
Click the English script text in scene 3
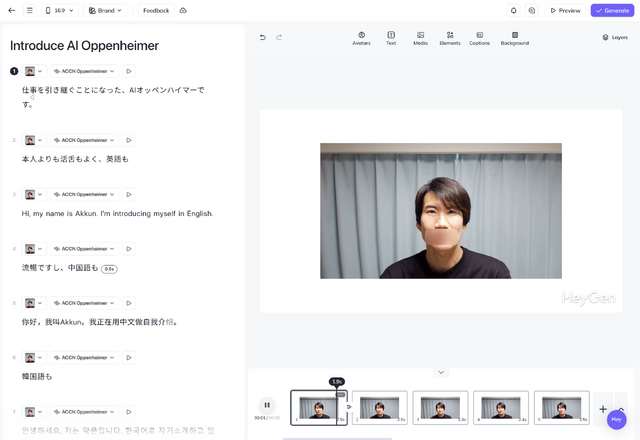118,213
